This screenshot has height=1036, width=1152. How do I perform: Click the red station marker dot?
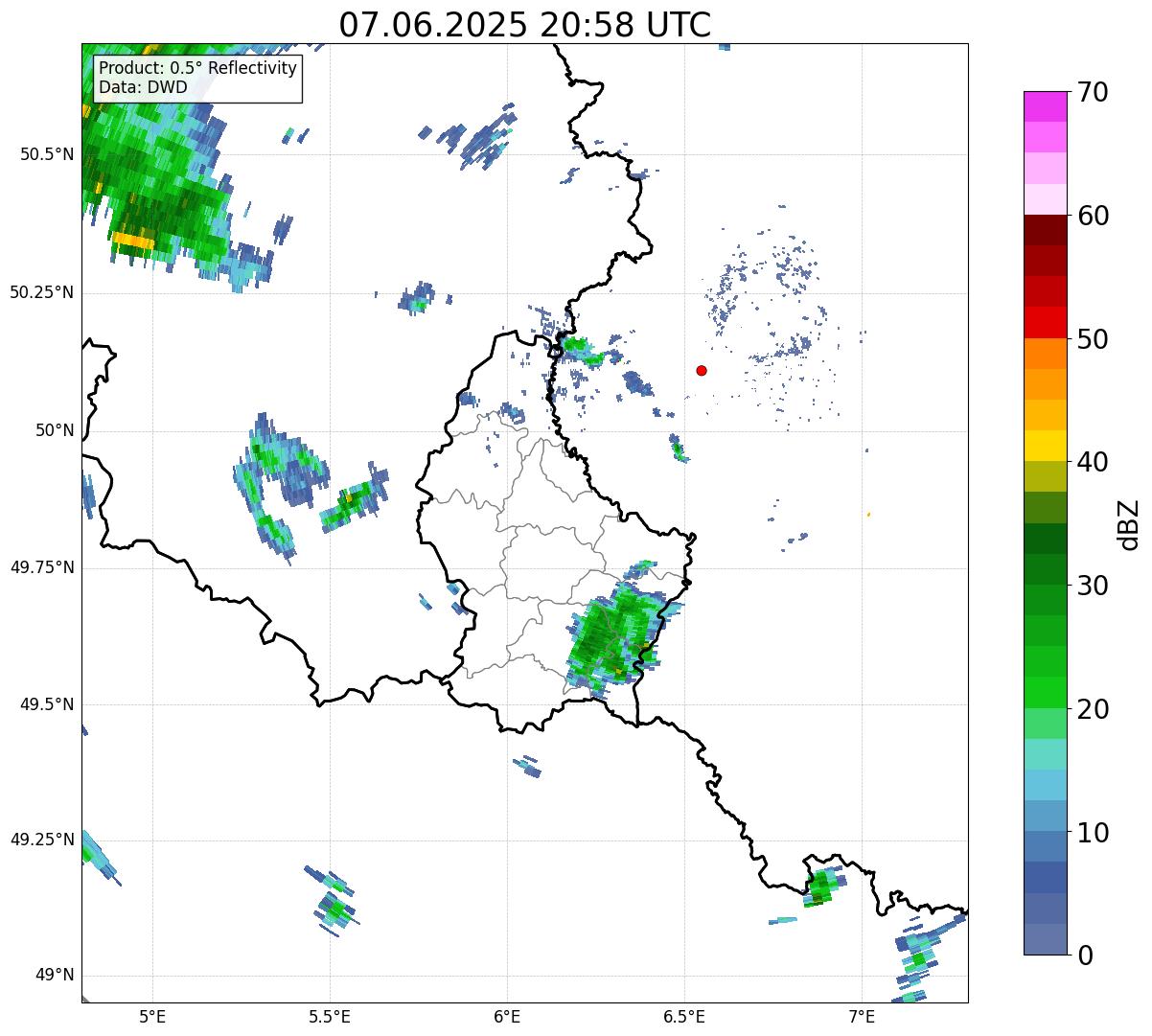[x=702, y=370]
